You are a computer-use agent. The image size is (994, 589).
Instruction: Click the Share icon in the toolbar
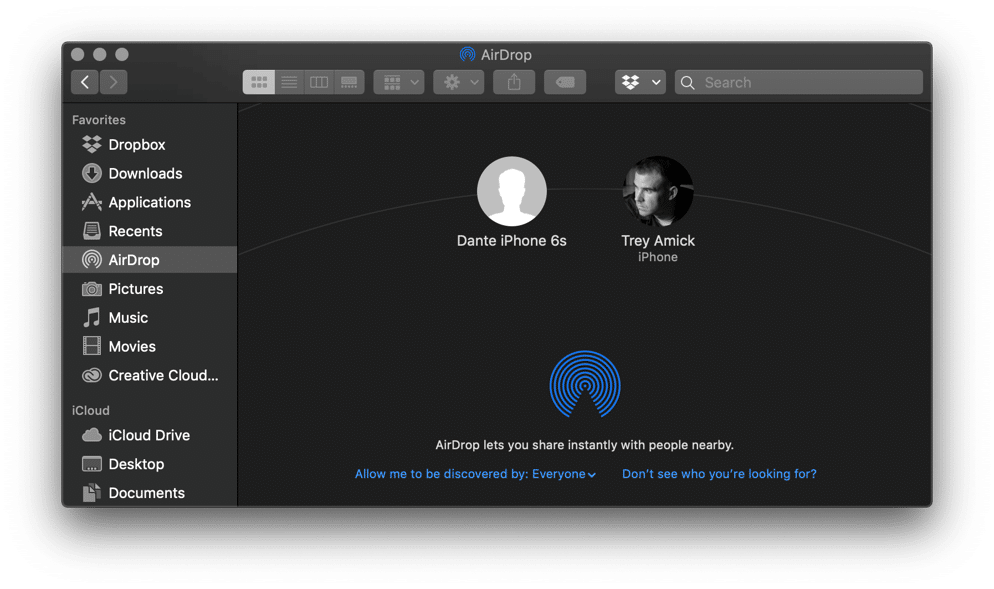point(514,82)
